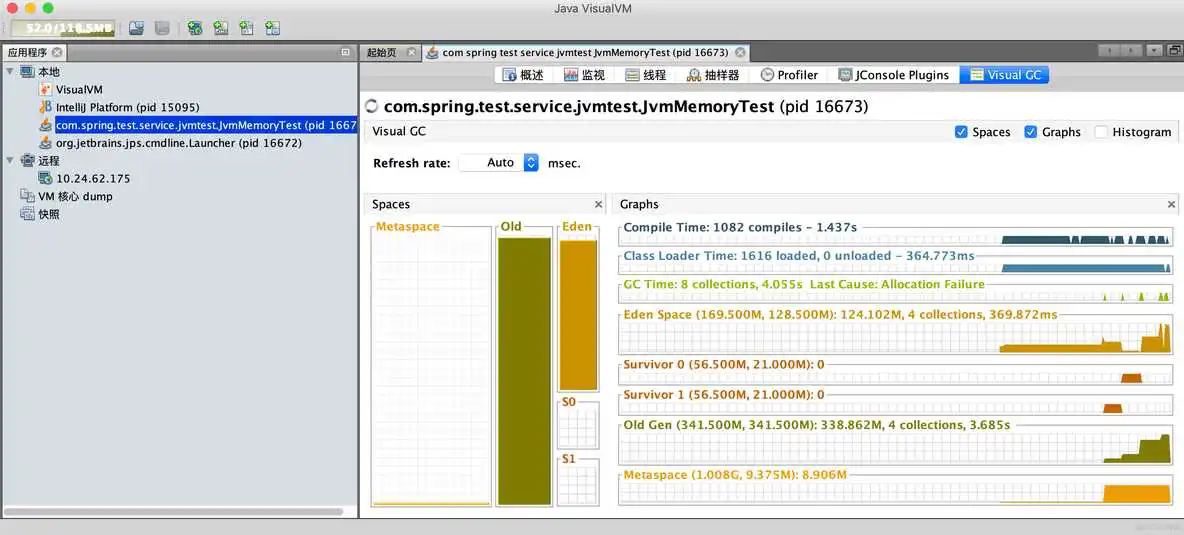Screen dimensions: 1184x535
Task: Select the Visual GC tab
Action: (1005, 75)
